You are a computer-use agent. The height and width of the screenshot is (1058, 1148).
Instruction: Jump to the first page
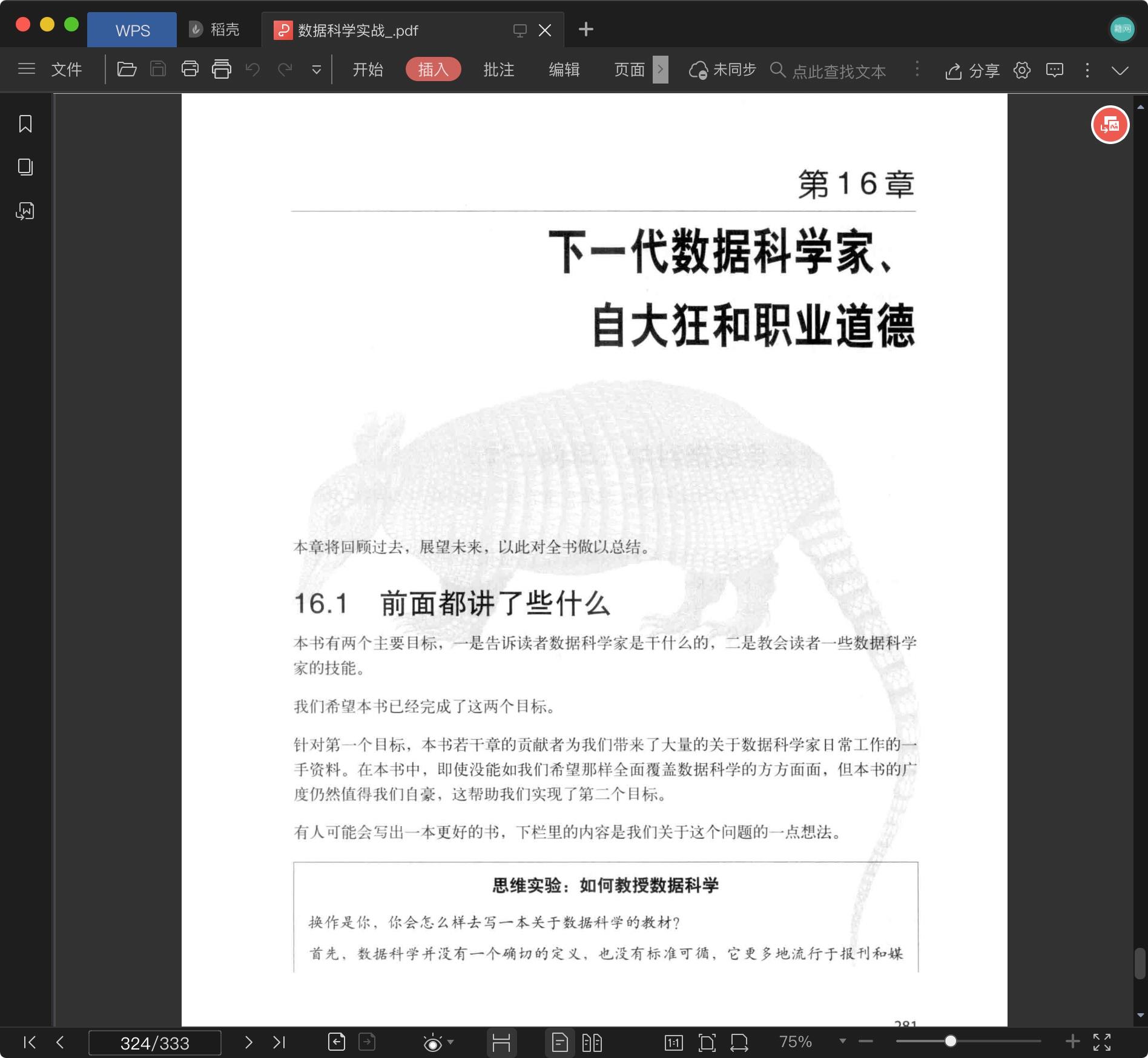point(29,1042)
